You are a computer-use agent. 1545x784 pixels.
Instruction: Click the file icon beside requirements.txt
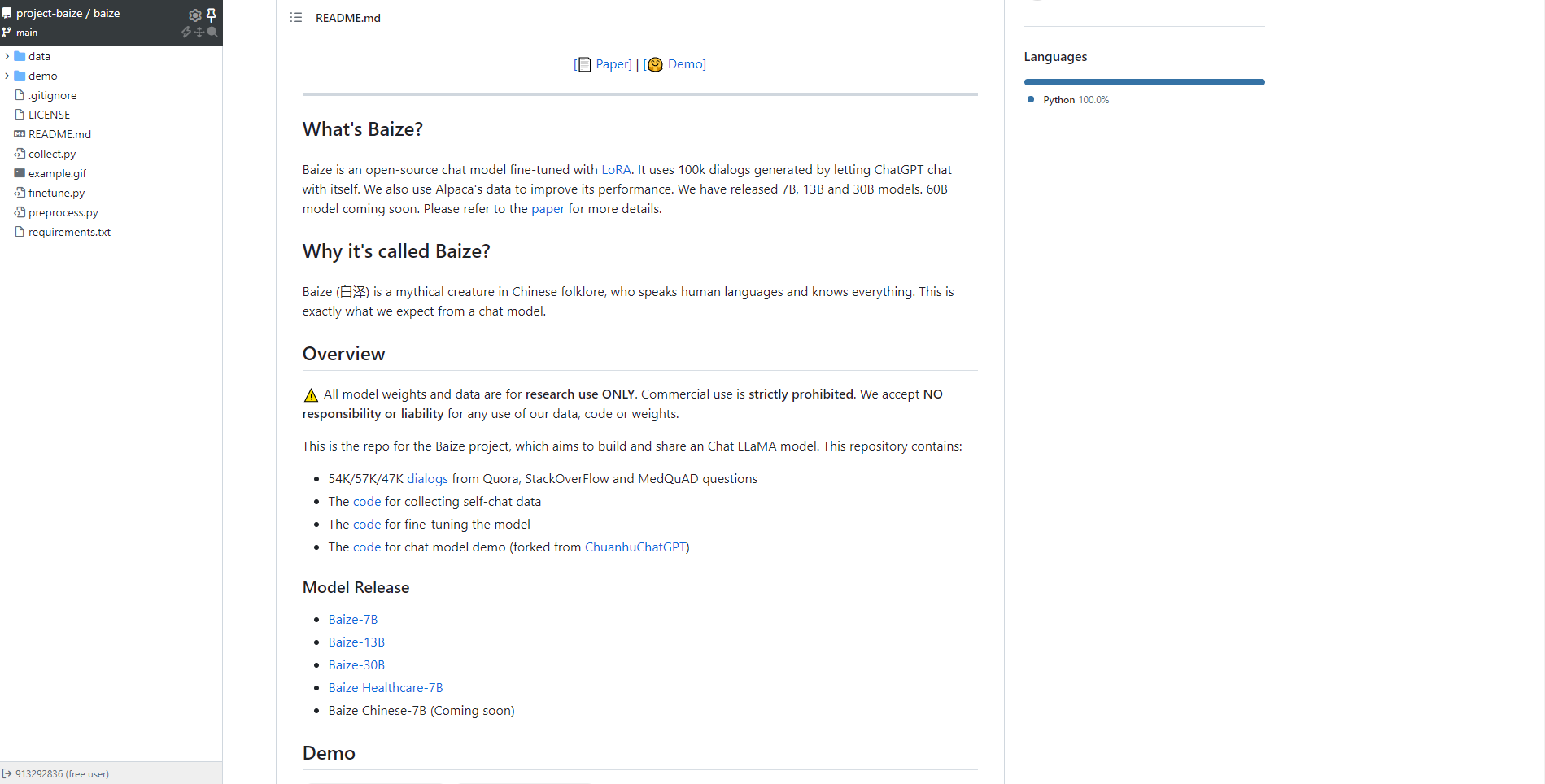[20, 232]
